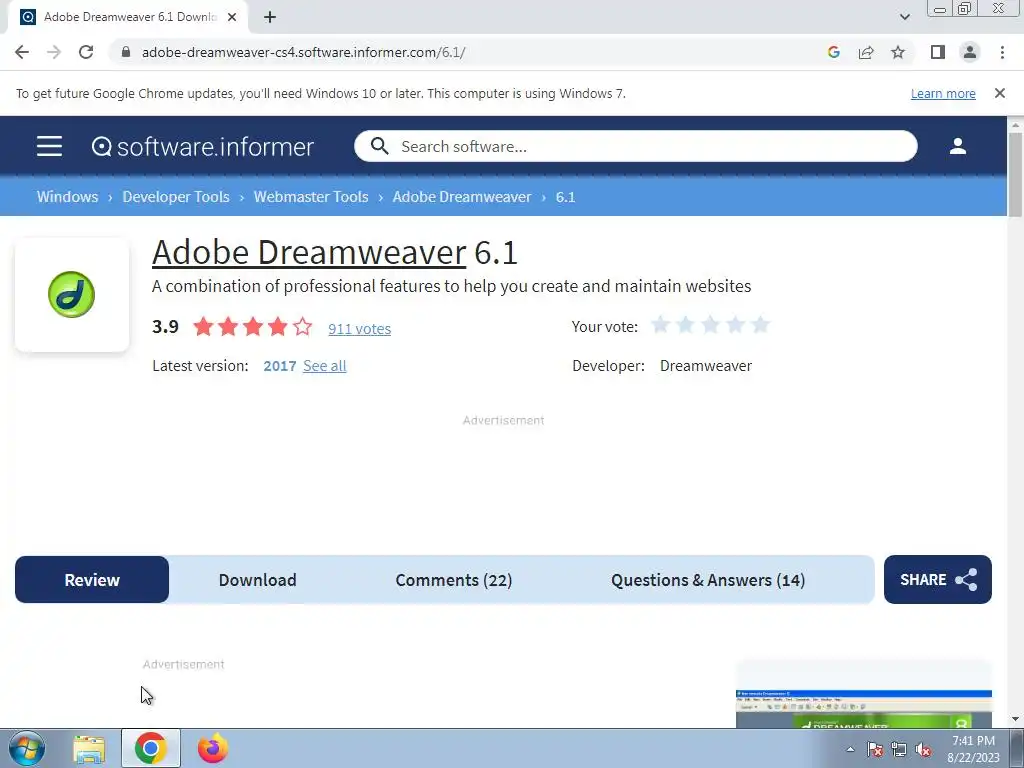Open the Dreamweaver screenshot thumbnail
Screen dimensions: 1024x768
coord(863,709)
